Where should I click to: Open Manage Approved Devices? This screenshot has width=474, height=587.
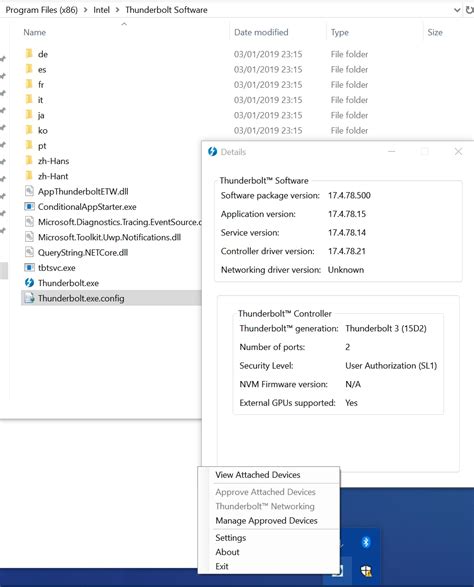point(266,521)
